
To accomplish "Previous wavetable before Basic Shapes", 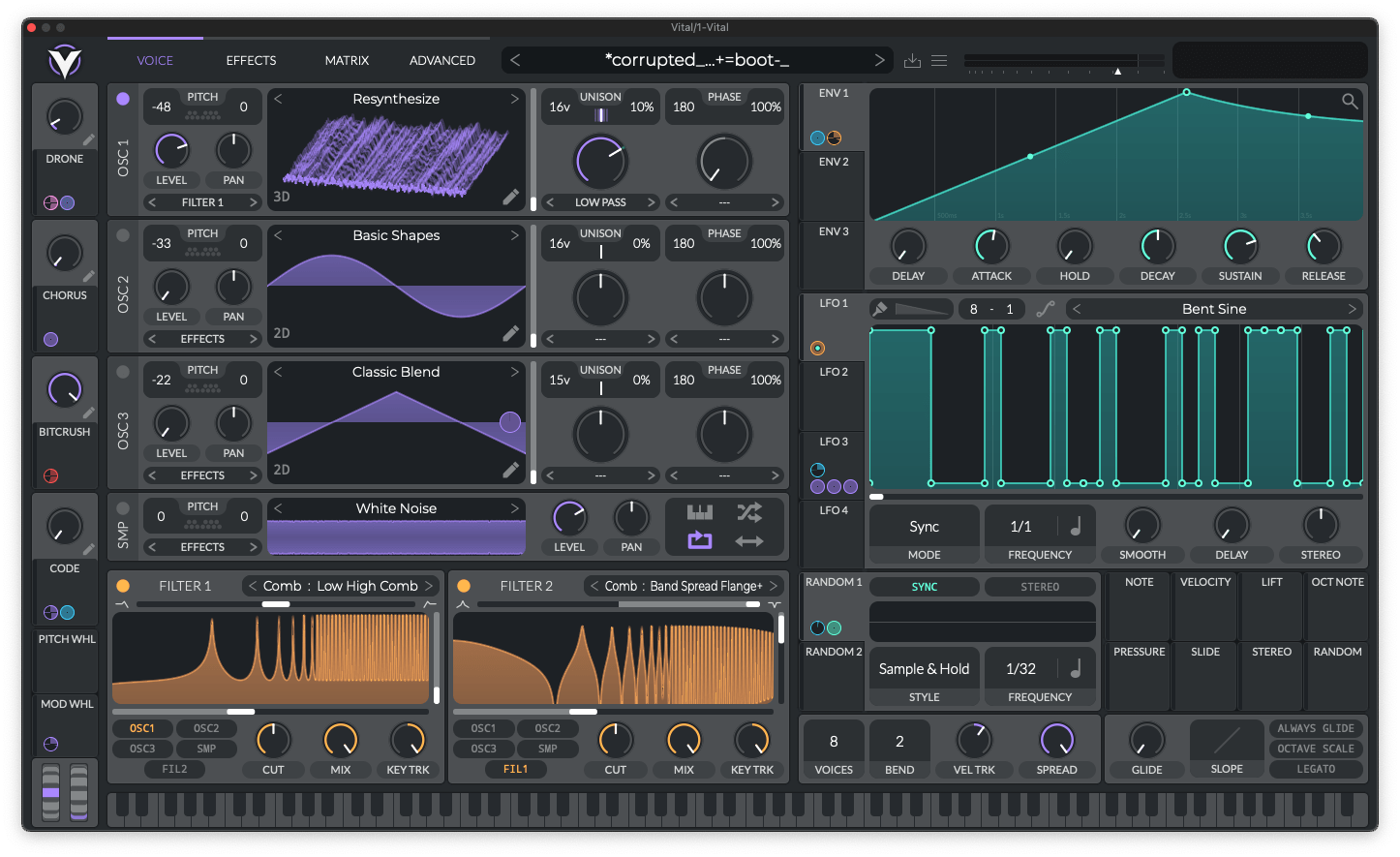I will 278,235.
